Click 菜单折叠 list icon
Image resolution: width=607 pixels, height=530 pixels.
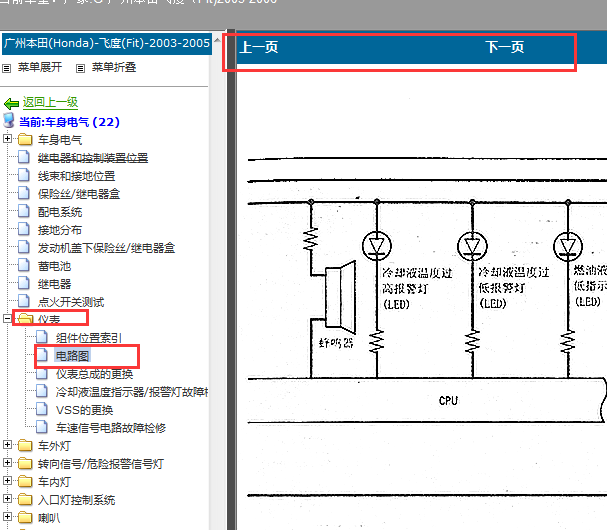click(x=81, y=69)
